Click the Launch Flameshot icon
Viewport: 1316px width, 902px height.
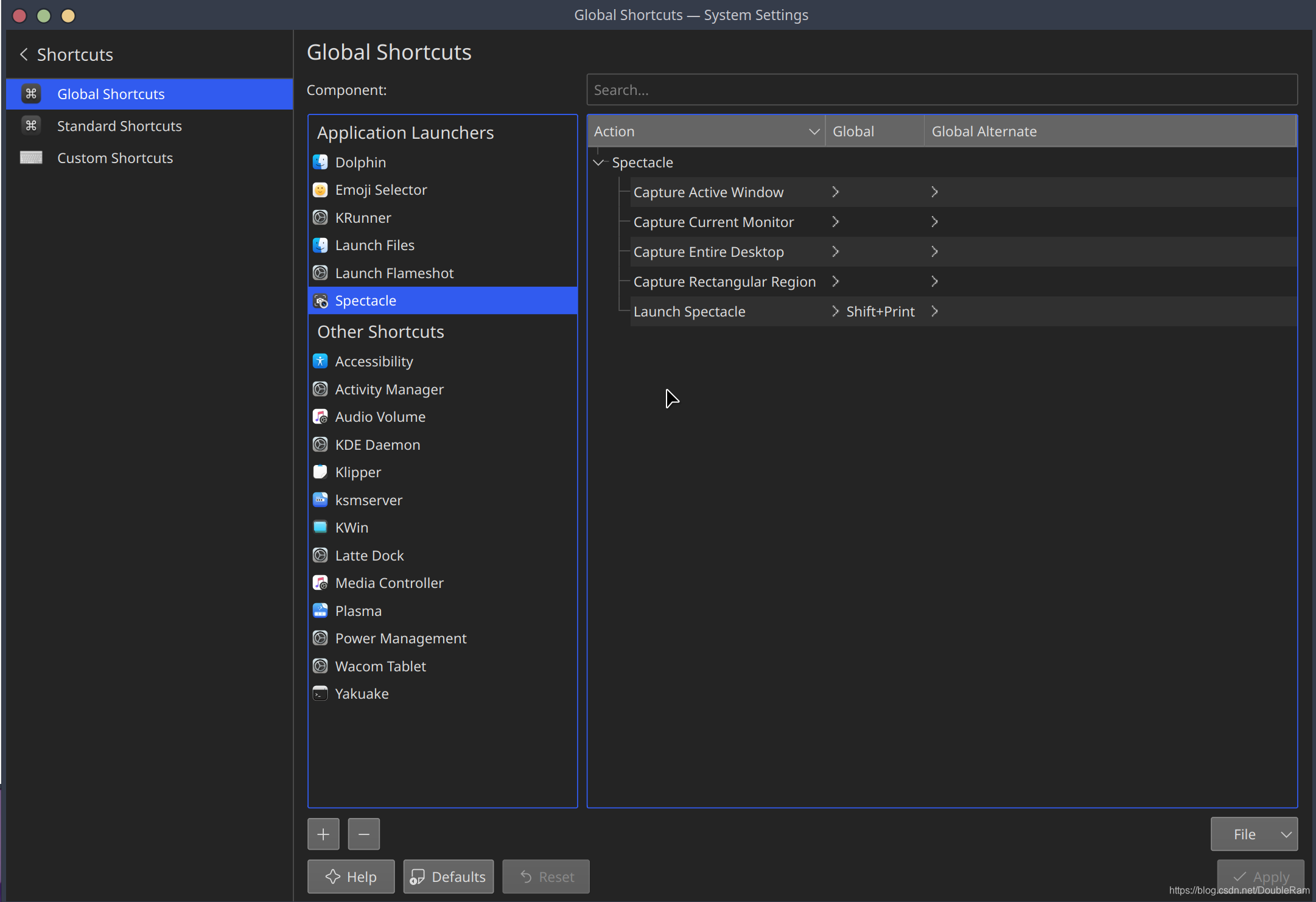click(x=320, y=273)
